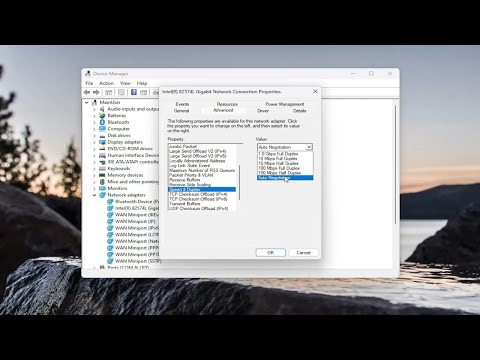480x360 pixels.
Task: Expand the Disk drives node chevron
Action: 94,136
